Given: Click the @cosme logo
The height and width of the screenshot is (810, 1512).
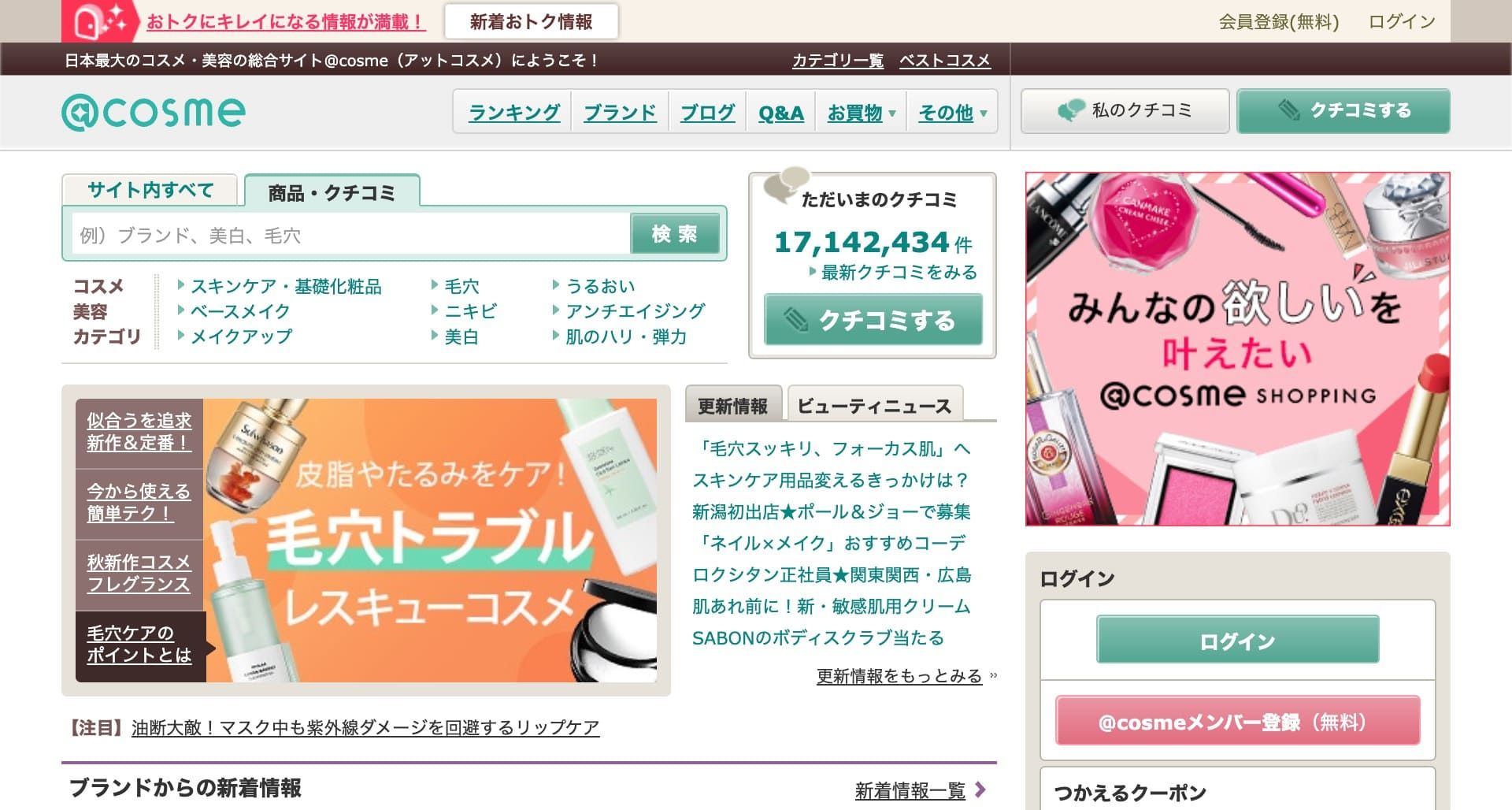Looking at the screenshot, I should [152, 111].
